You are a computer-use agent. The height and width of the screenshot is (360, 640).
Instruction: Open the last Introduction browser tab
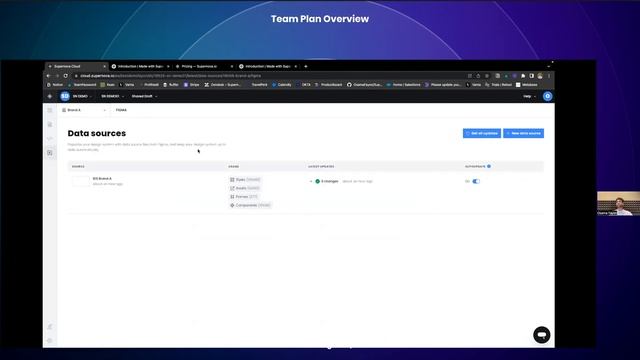268,66
